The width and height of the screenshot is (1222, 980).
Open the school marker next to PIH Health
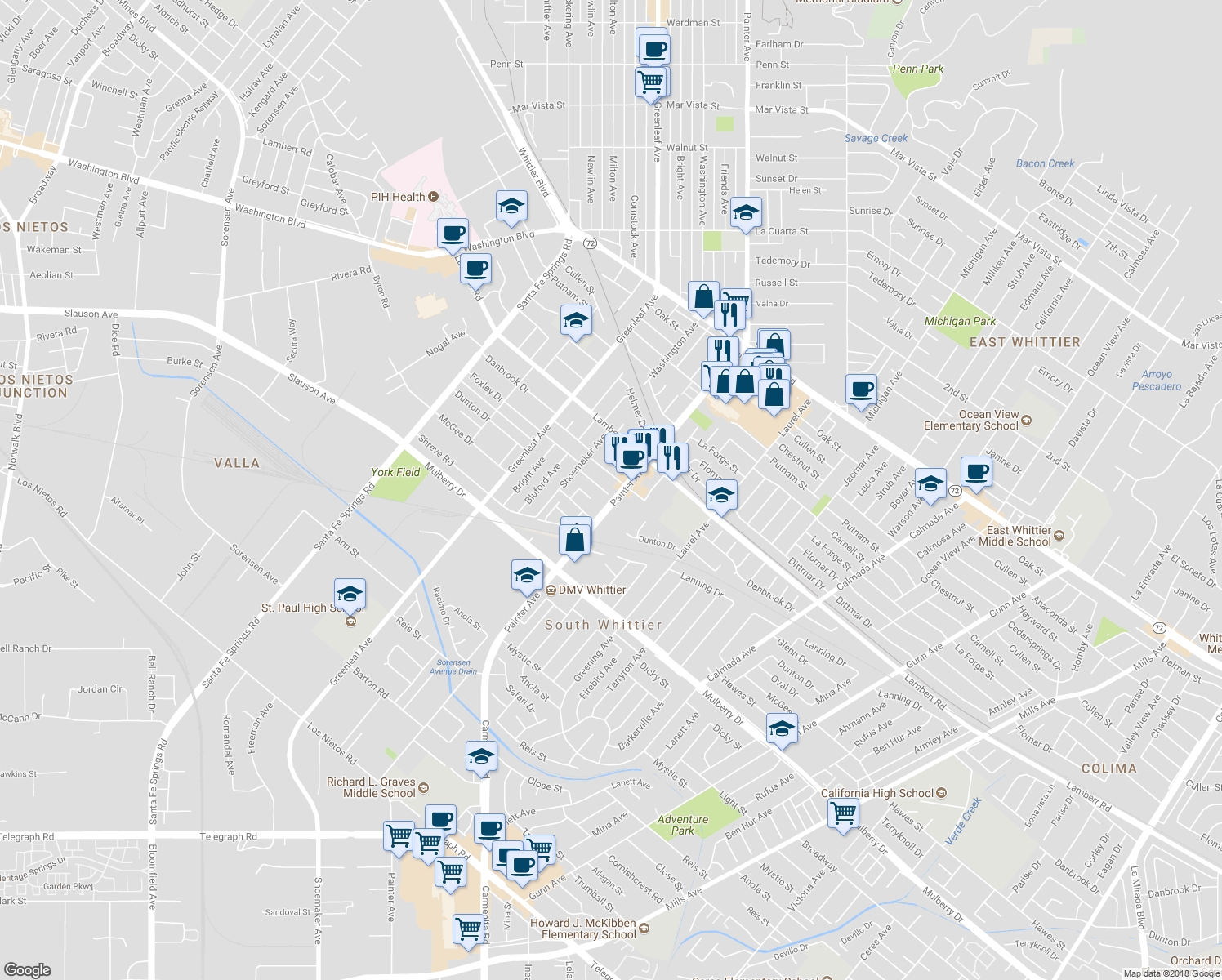tap(510, 207)
